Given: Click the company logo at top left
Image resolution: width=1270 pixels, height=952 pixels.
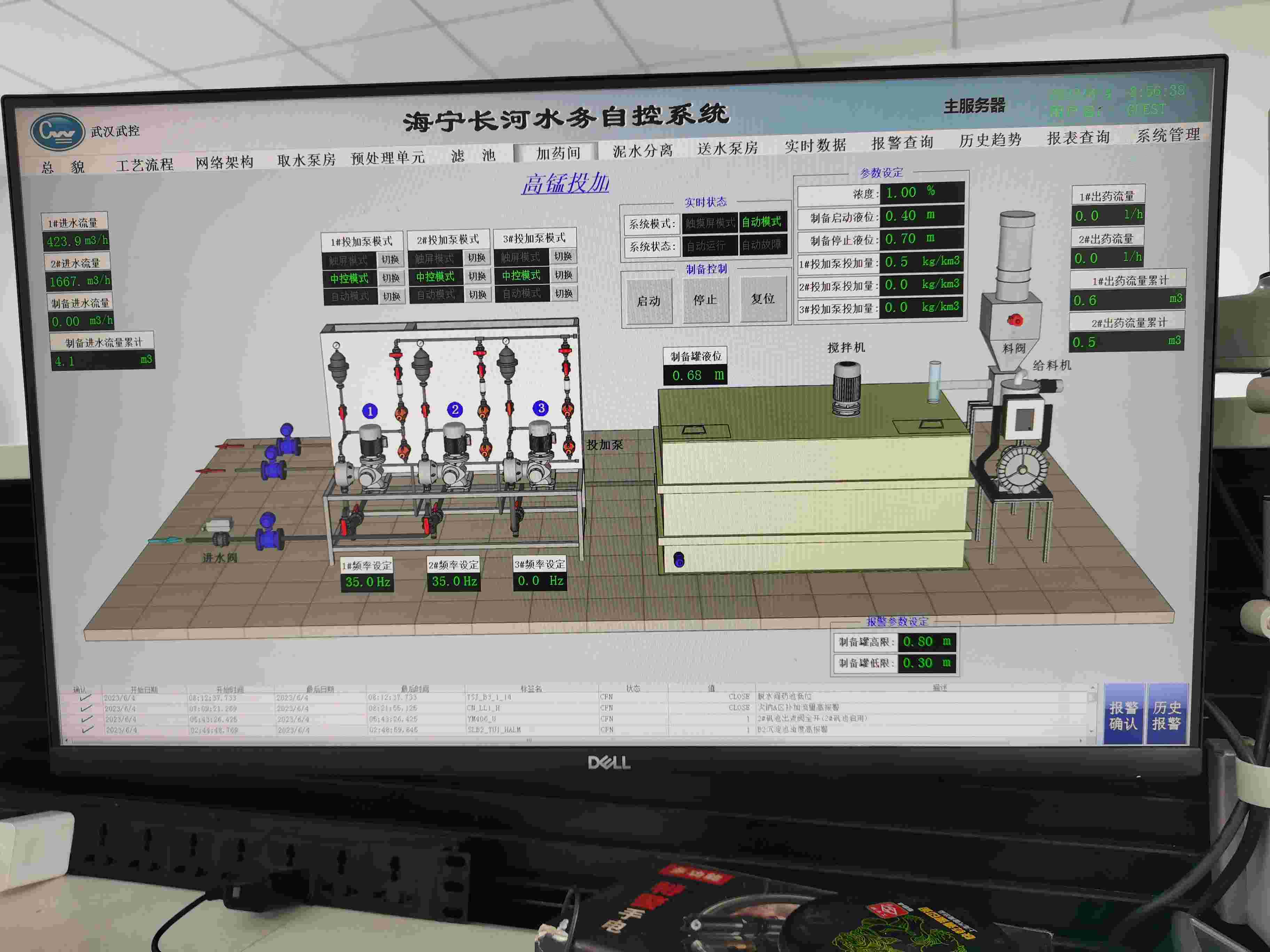Looking at the screenshot, I should pyautogui.click(x=57, y=132).
